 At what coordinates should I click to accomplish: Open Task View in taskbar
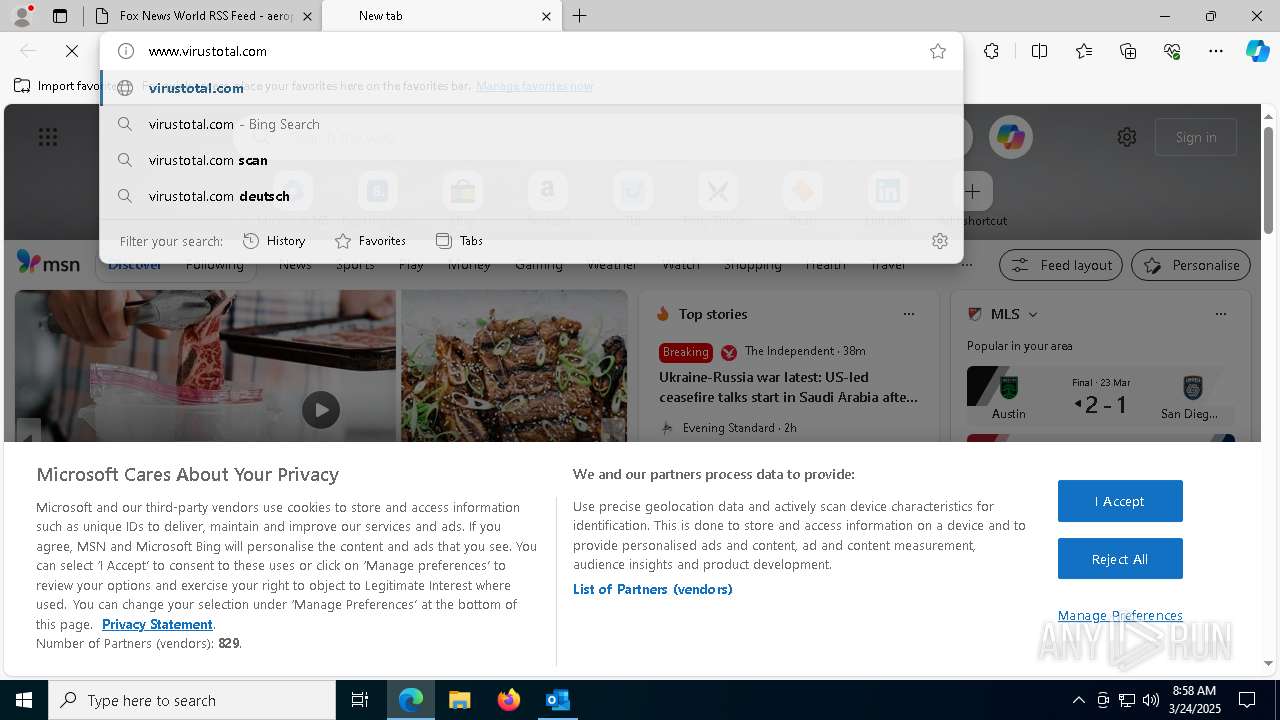point(360,700)
